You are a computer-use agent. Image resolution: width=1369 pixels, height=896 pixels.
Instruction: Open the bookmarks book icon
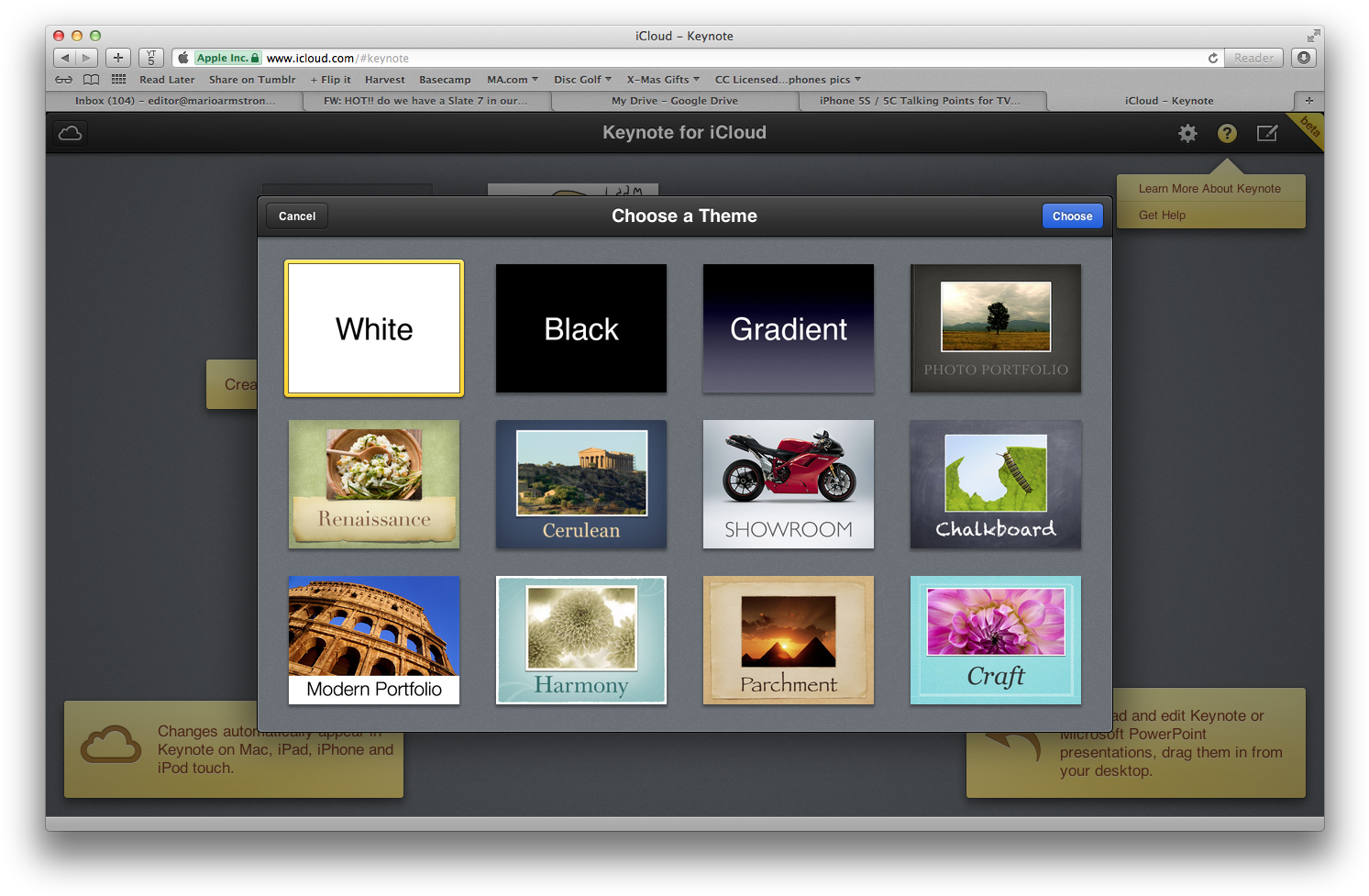click(91, 80)
